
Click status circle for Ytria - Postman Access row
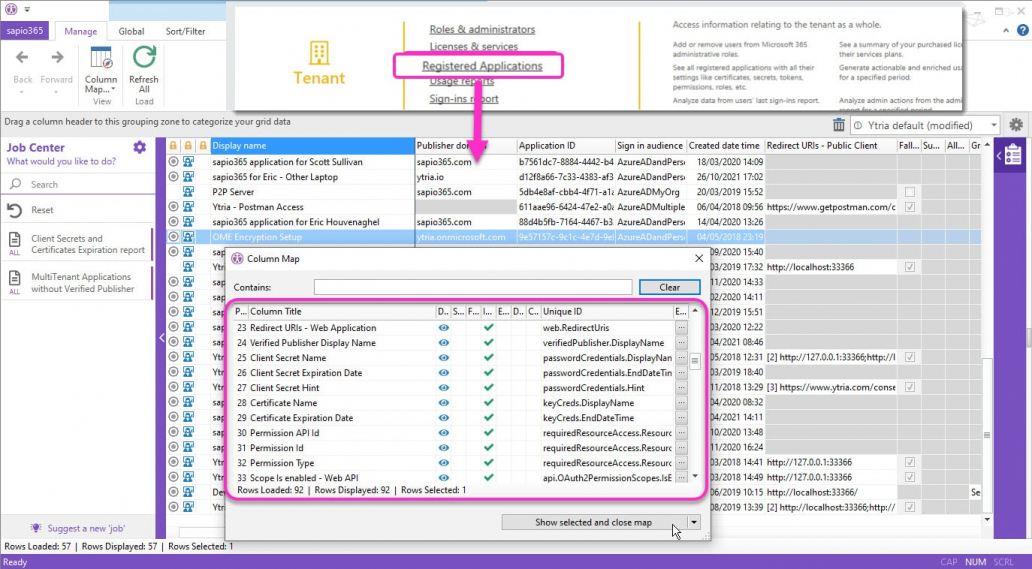pyautogui.click(x=173, y=207)
